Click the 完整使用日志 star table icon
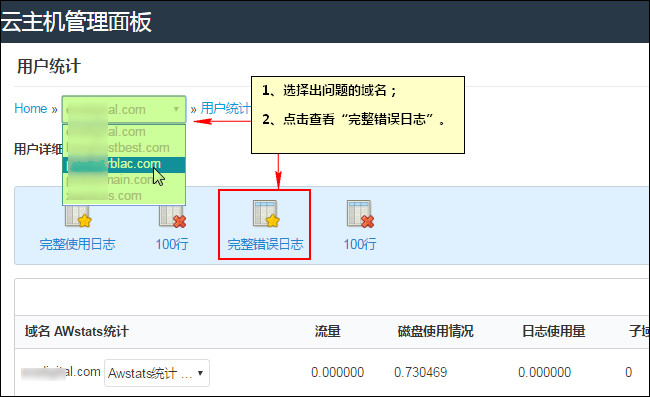650x397 pixels. 78,216
